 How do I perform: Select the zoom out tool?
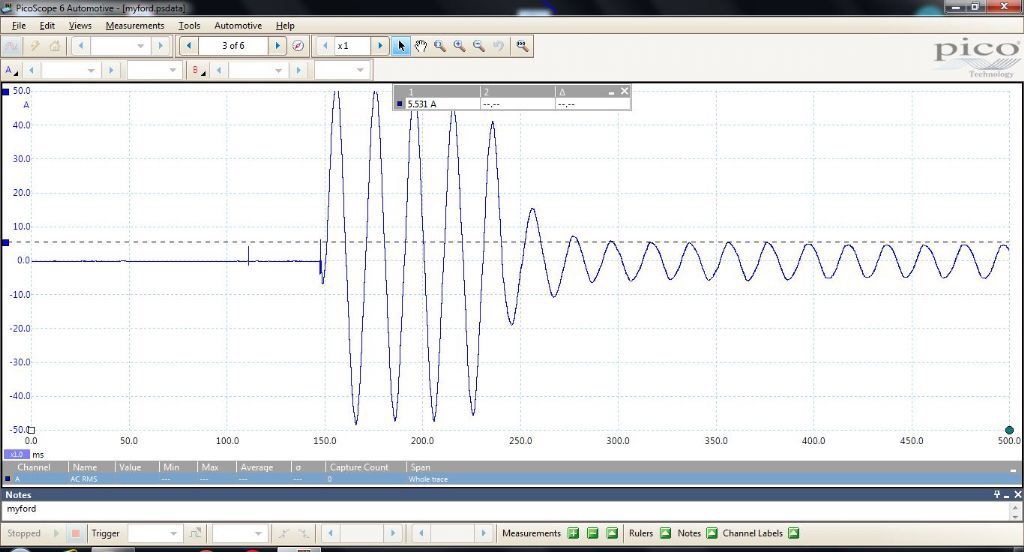click(x=479, y=46)
